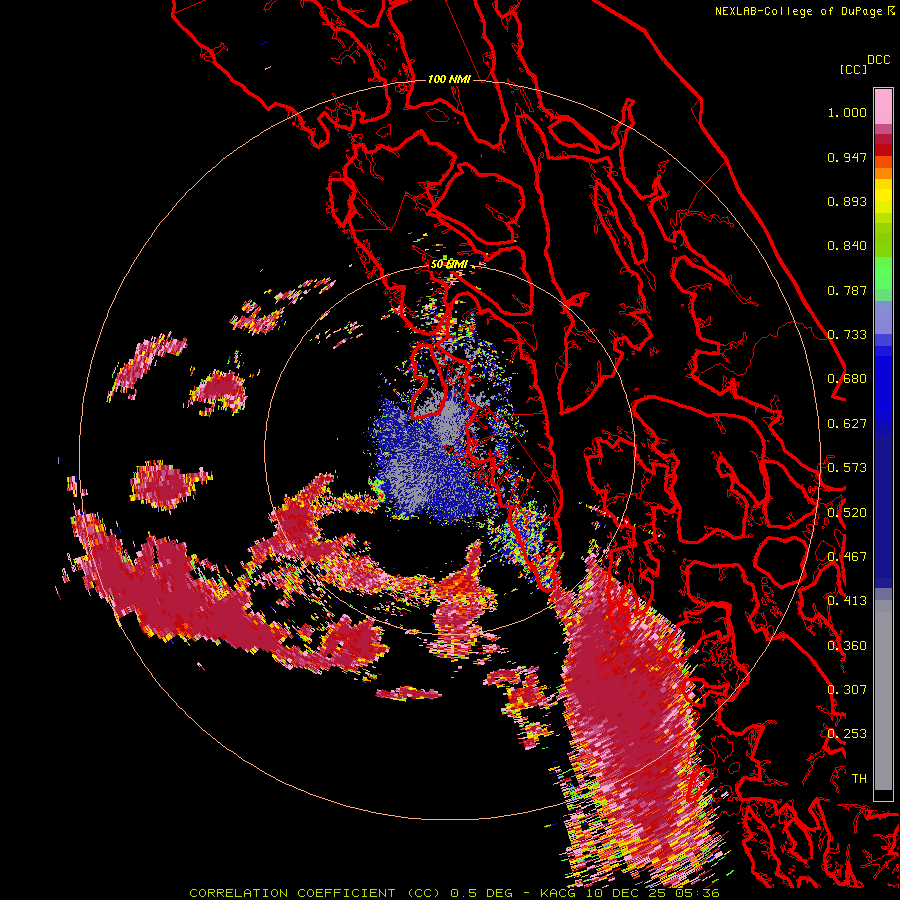This screenshot has height=900, width=900.
Task: Click the [CC] legend unit label
Action: [x=854, y=69]
